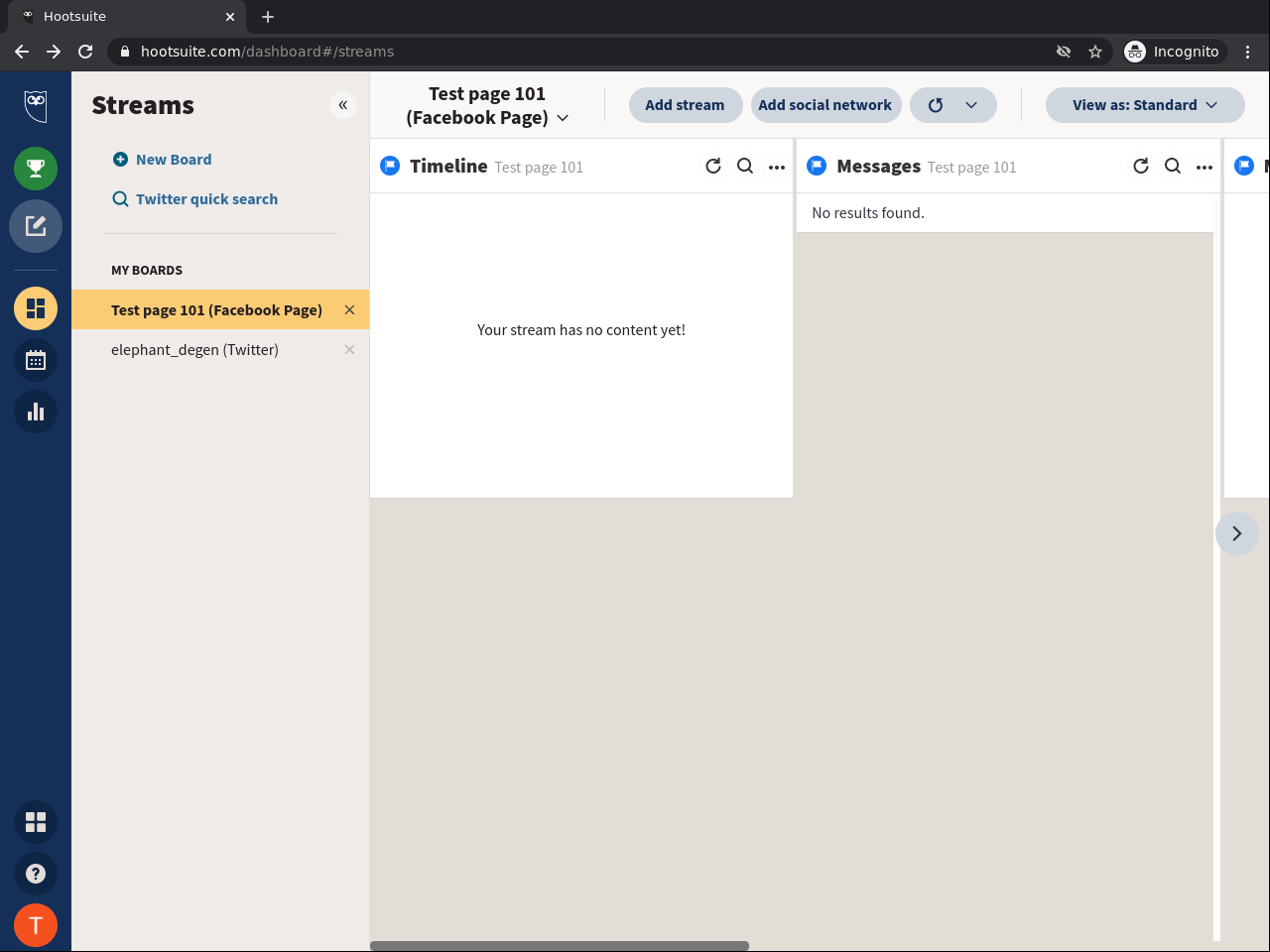
Task: Open the App Directory grid icon
Action: 36,822
